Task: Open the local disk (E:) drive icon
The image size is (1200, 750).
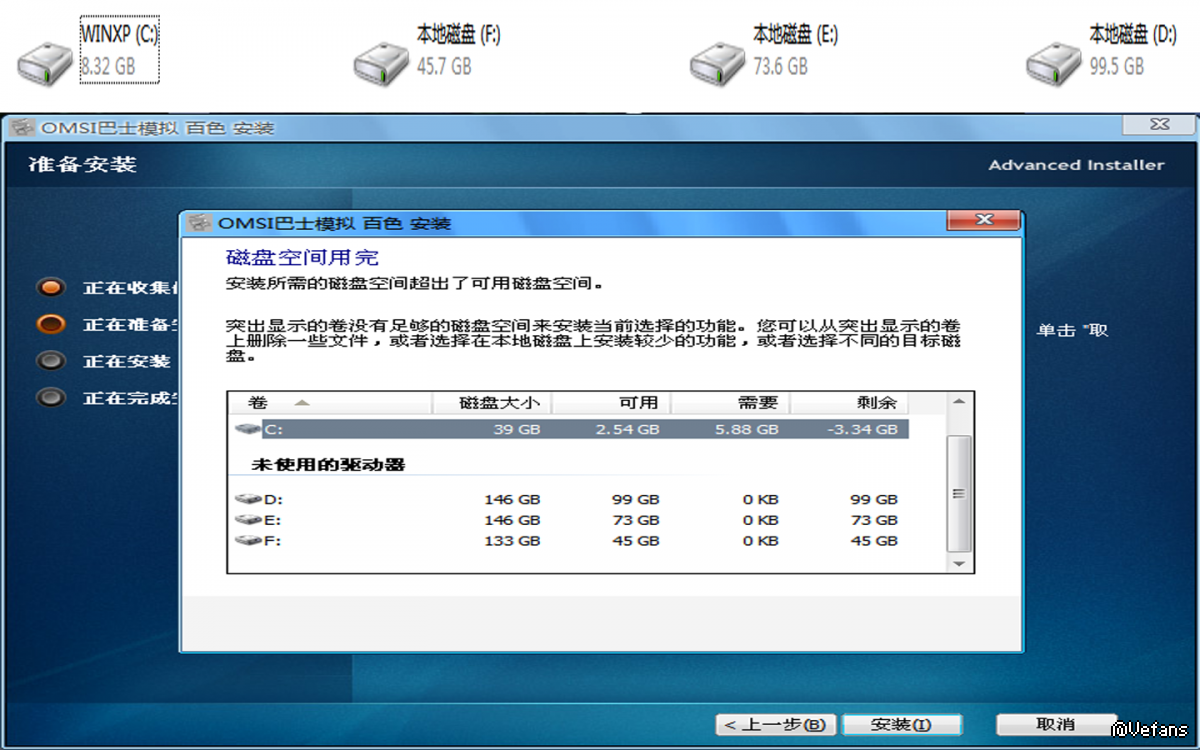Action: click(x=717, y=61)
